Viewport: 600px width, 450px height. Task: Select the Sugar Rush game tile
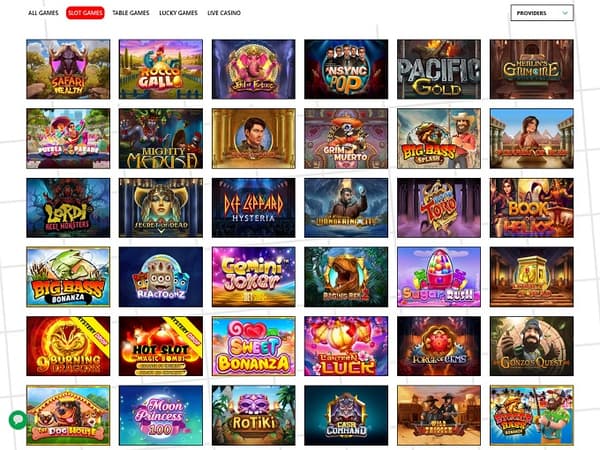coord(439,277)
